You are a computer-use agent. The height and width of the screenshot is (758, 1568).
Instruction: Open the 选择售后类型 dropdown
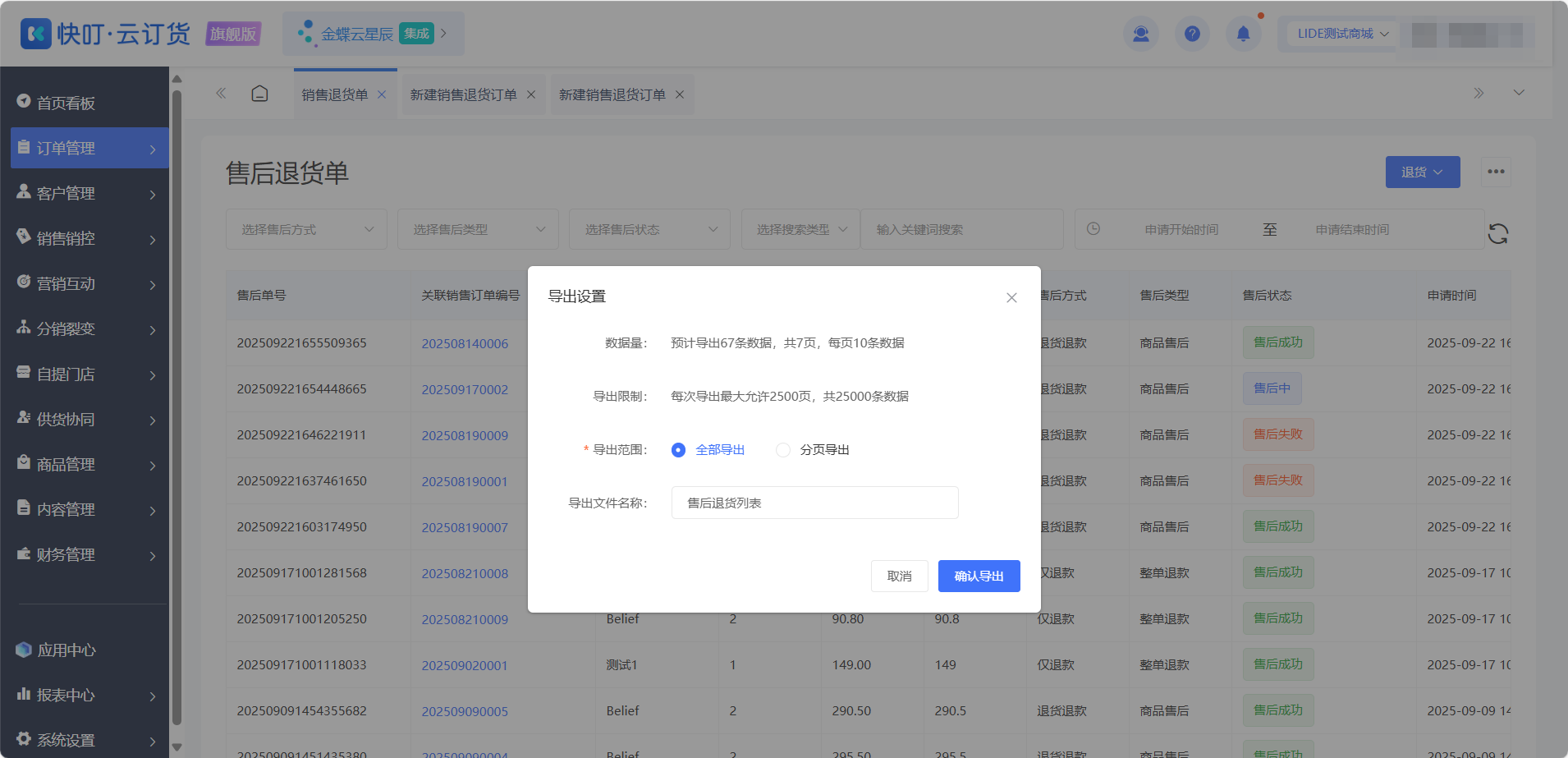pyautogui.click(x=478, y=229)
